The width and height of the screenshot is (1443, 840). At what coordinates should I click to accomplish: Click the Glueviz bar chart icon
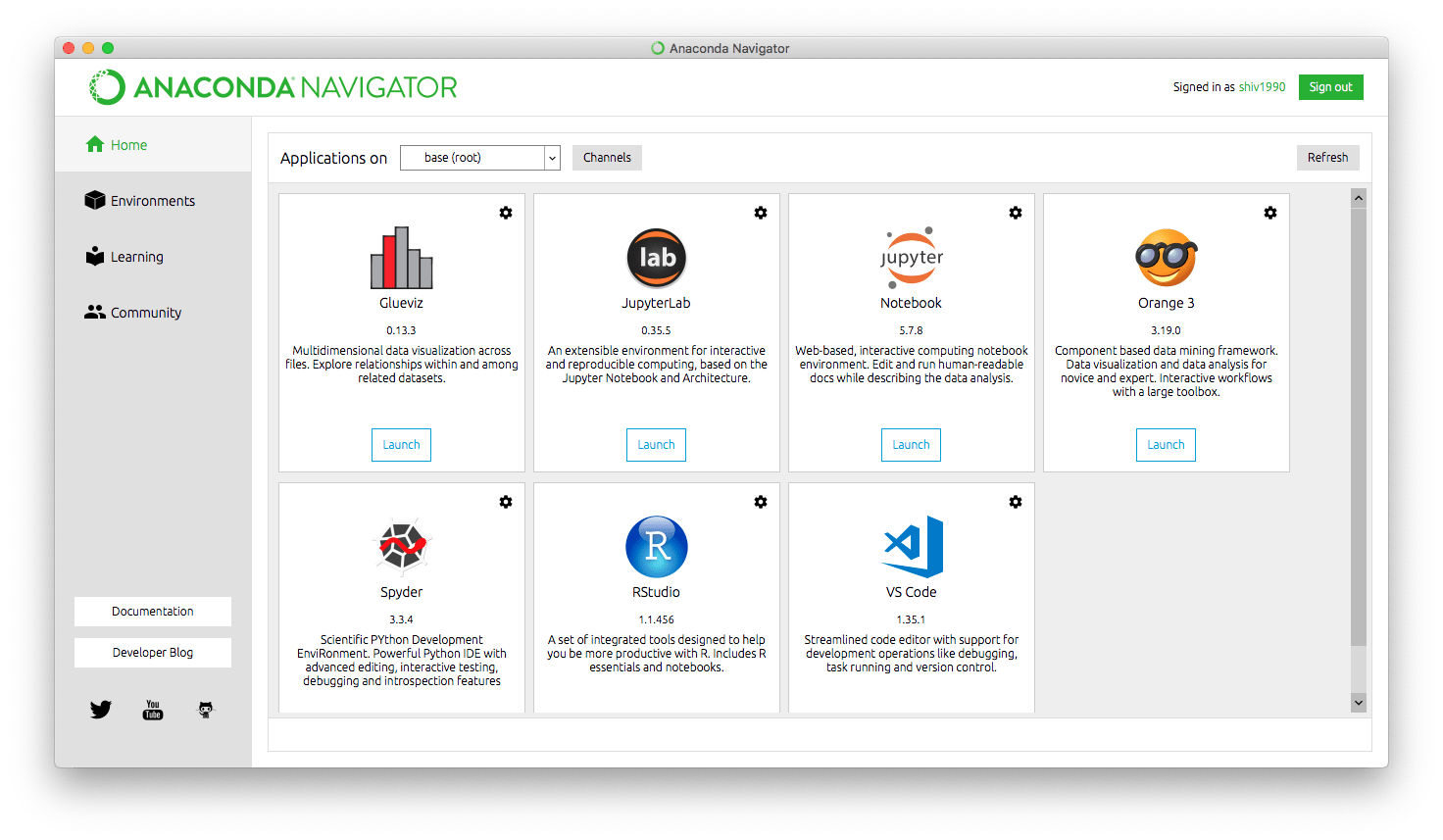pos(401,258)
